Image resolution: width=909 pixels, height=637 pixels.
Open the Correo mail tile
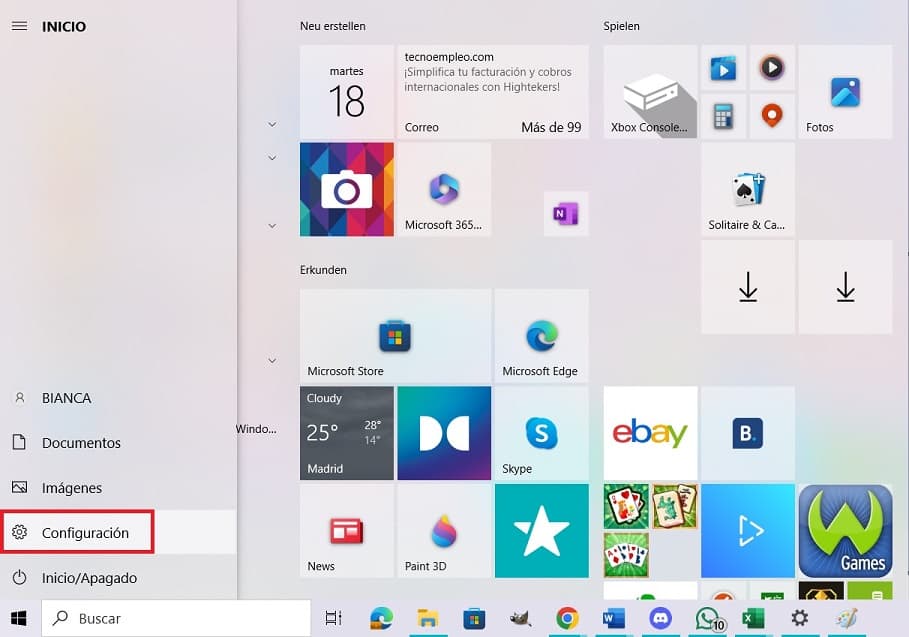point(493,92)
